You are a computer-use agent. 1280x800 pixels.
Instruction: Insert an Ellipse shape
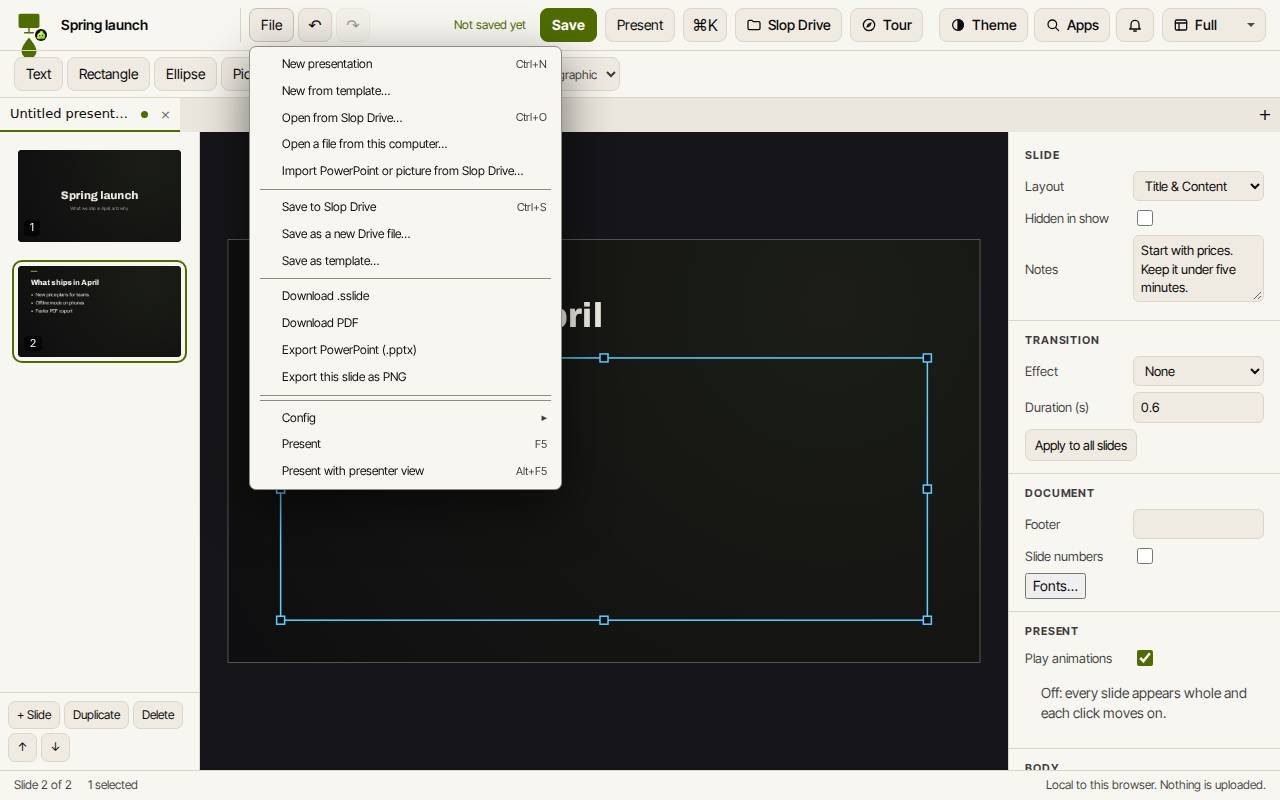tap(186, 74)
